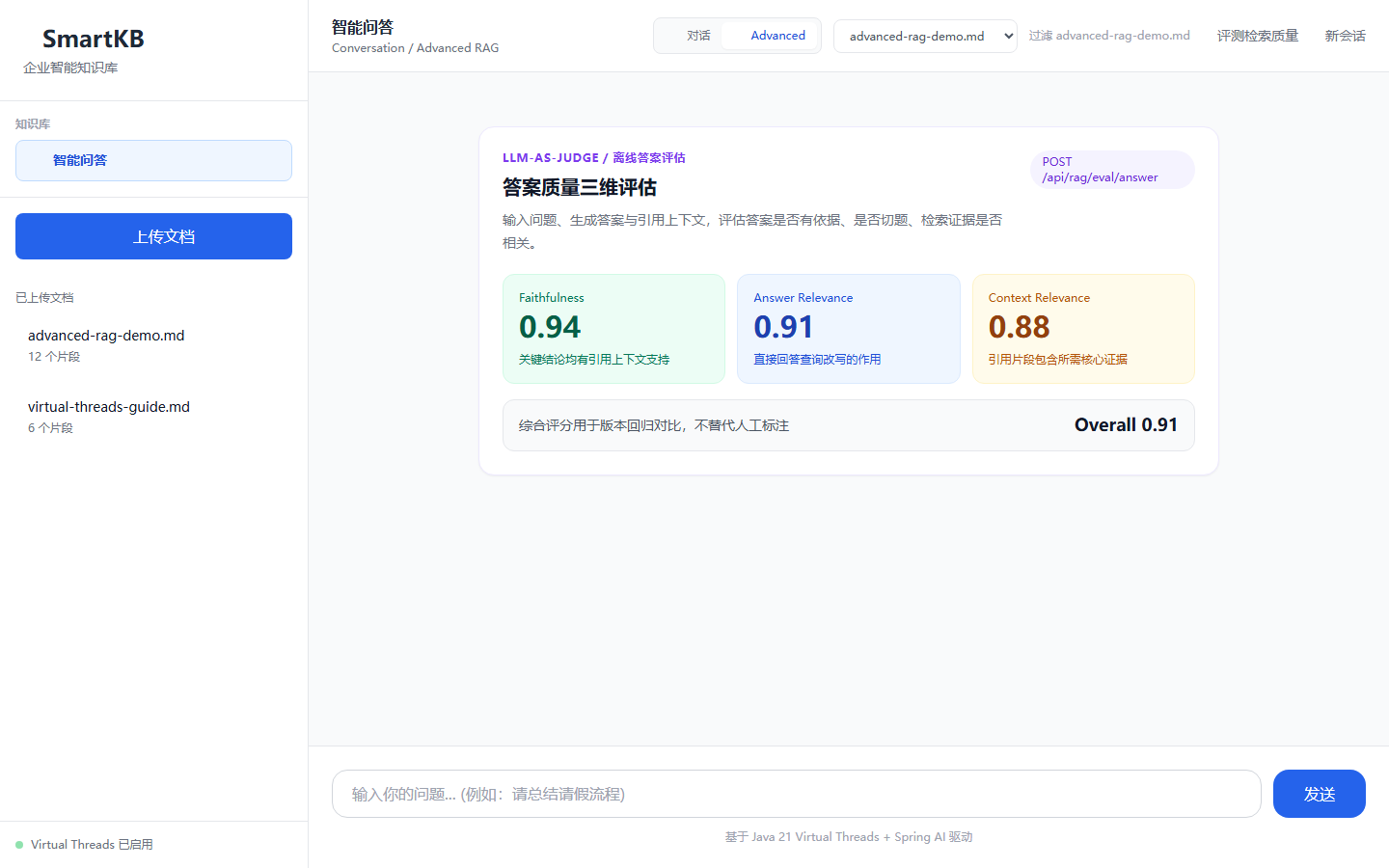Image resolution: width=1389 pixels, height=868 pixels.
Task: Start a new session with 新会话
Action: [1345, 36]
